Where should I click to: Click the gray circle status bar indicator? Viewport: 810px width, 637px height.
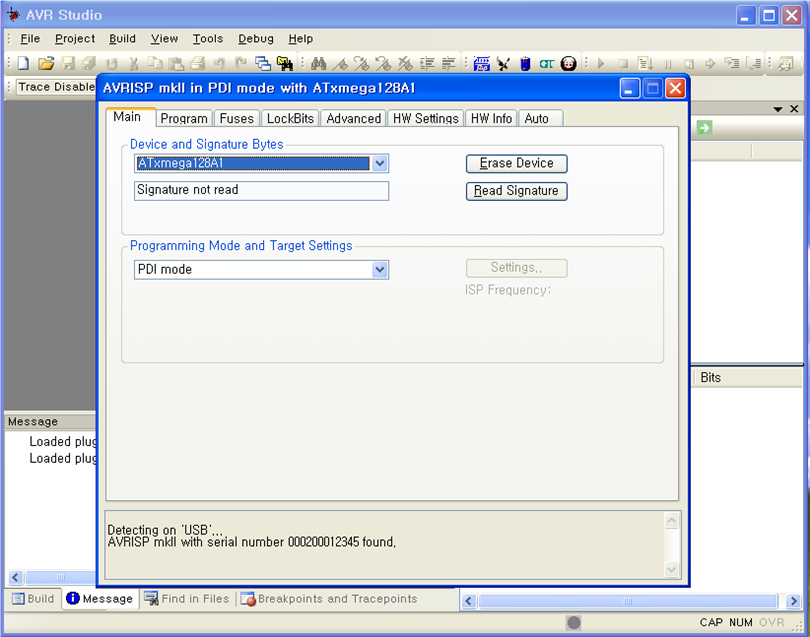click(573, 623)
